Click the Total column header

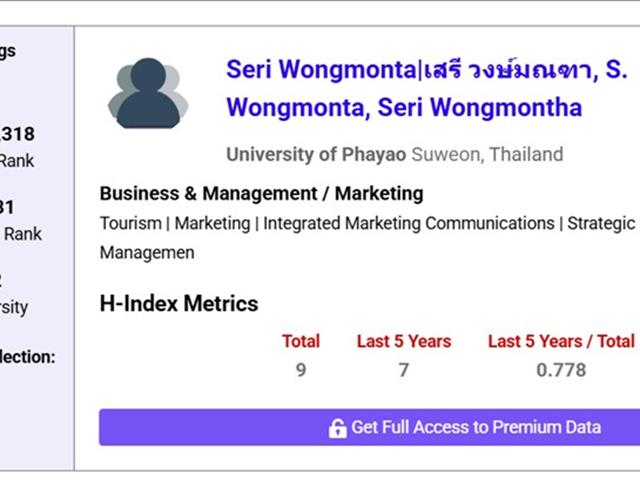(301, 341)
